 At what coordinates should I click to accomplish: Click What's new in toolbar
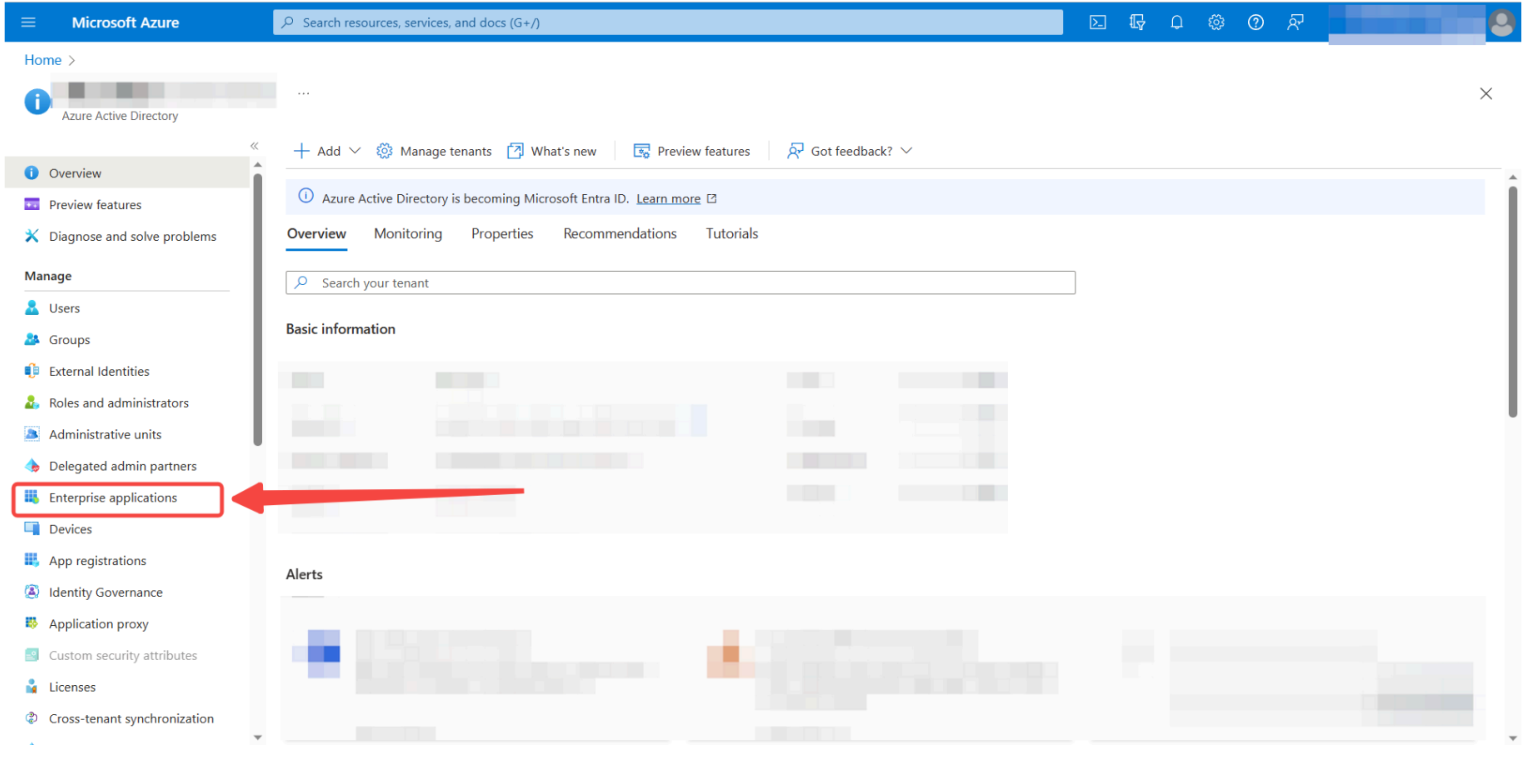552,151
